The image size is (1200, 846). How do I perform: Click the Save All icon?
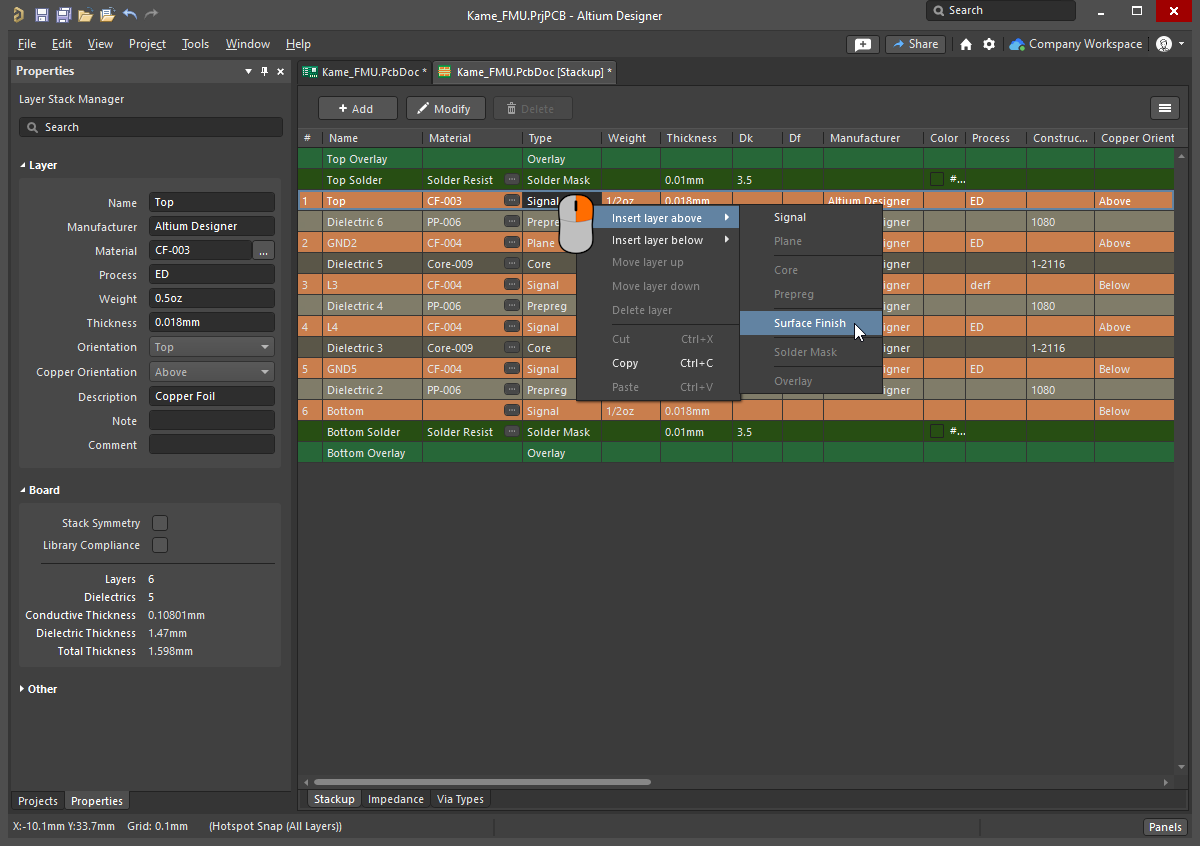click(x=63, y=15)
